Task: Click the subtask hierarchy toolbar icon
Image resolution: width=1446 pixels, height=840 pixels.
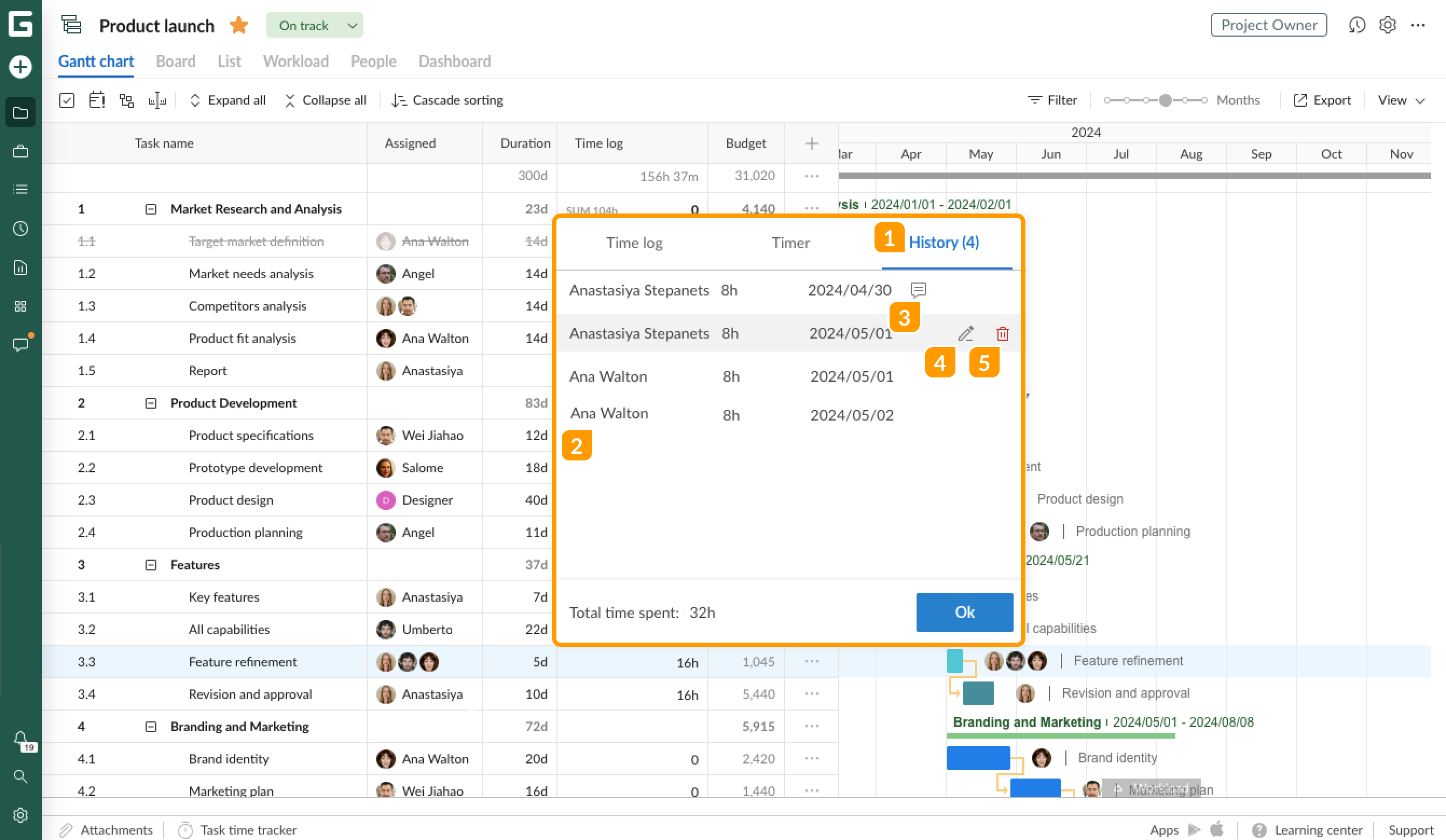Action: coord(127,100)
